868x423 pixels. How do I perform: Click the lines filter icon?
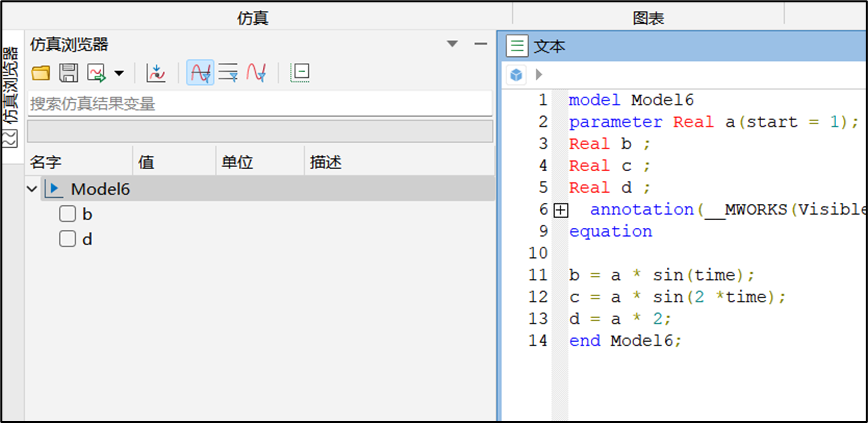[228, 73]
